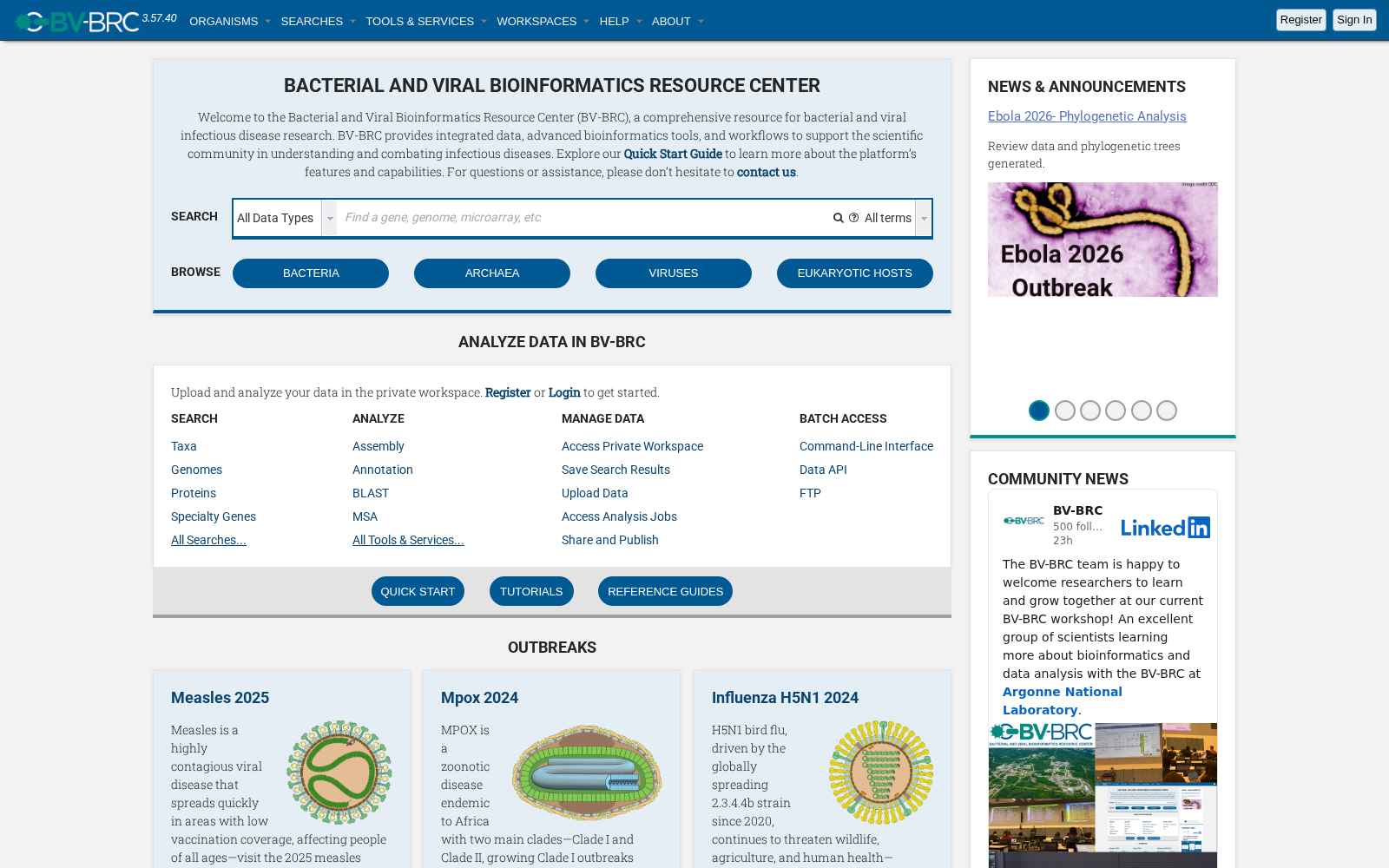The width and height of the screenshot is (1389, 868).
Task: Open Access Analysis Jobs link
Action: point(619,516)
